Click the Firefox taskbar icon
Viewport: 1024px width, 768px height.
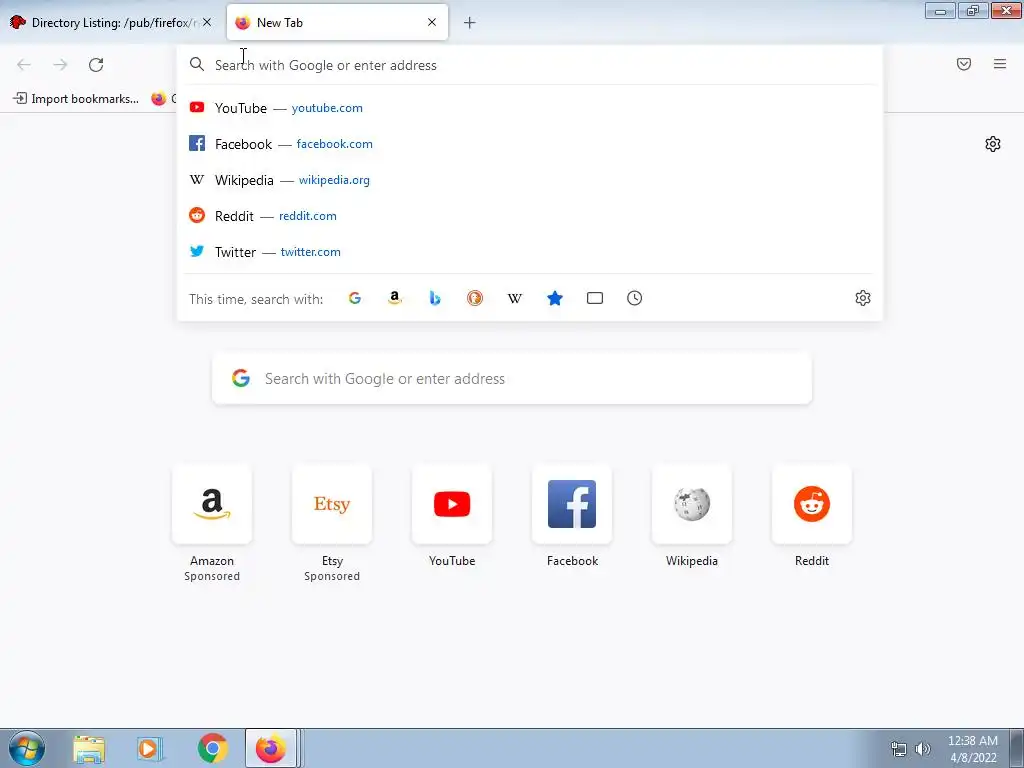tap(270, 748)
